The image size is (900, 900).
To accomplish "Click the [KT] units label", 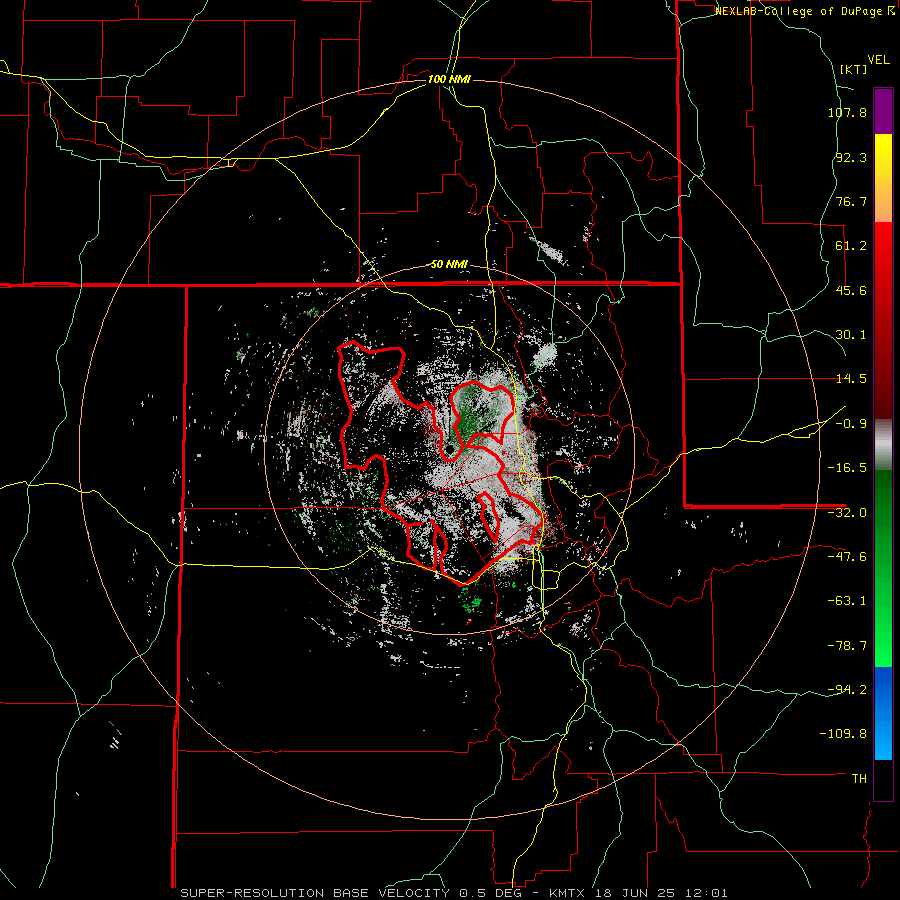I will (x=854, y=69).
